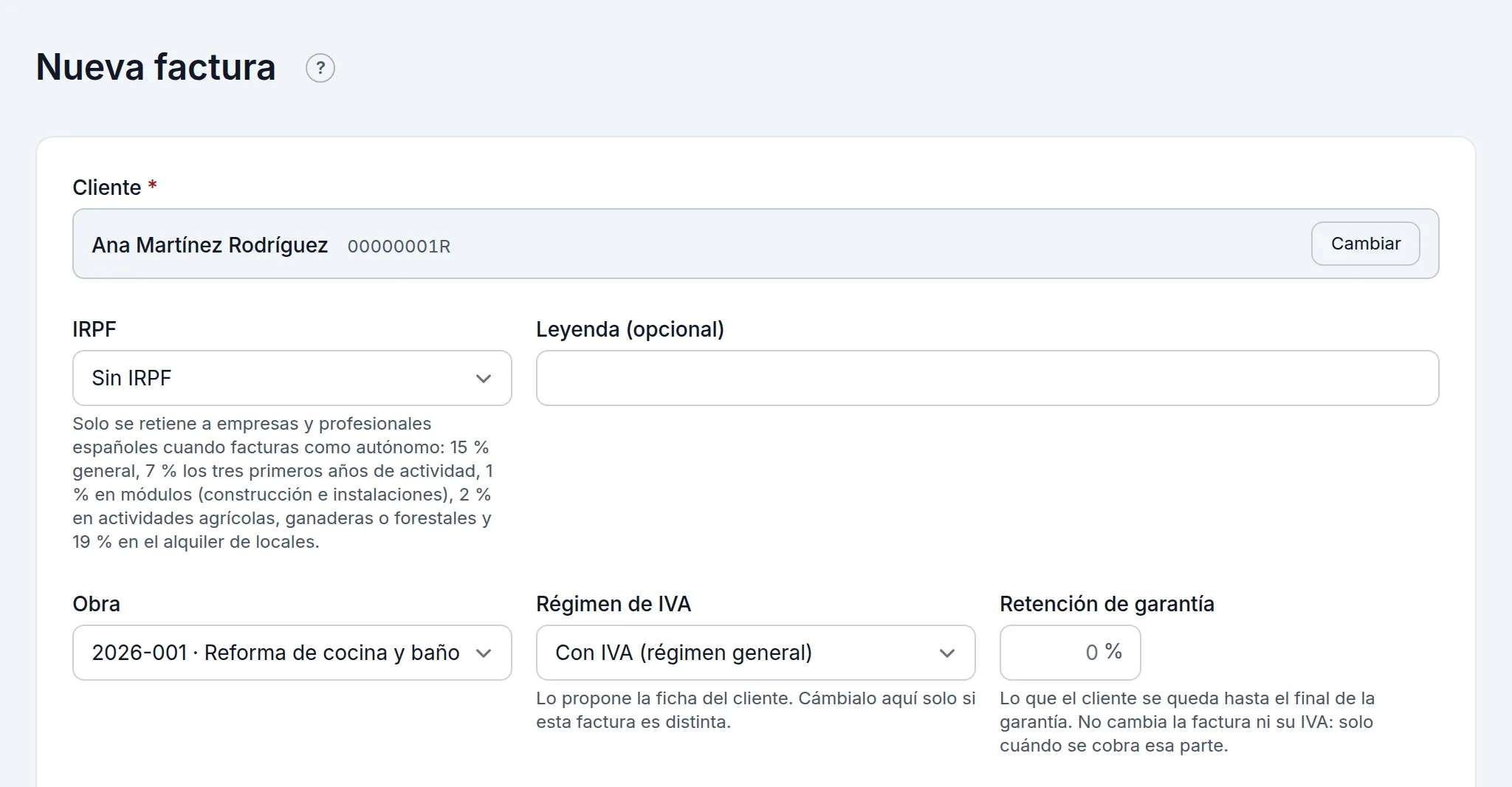The height and width of the screenshot is (787, 1512).
Task: Click the garantía hint 'Lo que el cliente se queda'
Action: (x=1187, y=722)
